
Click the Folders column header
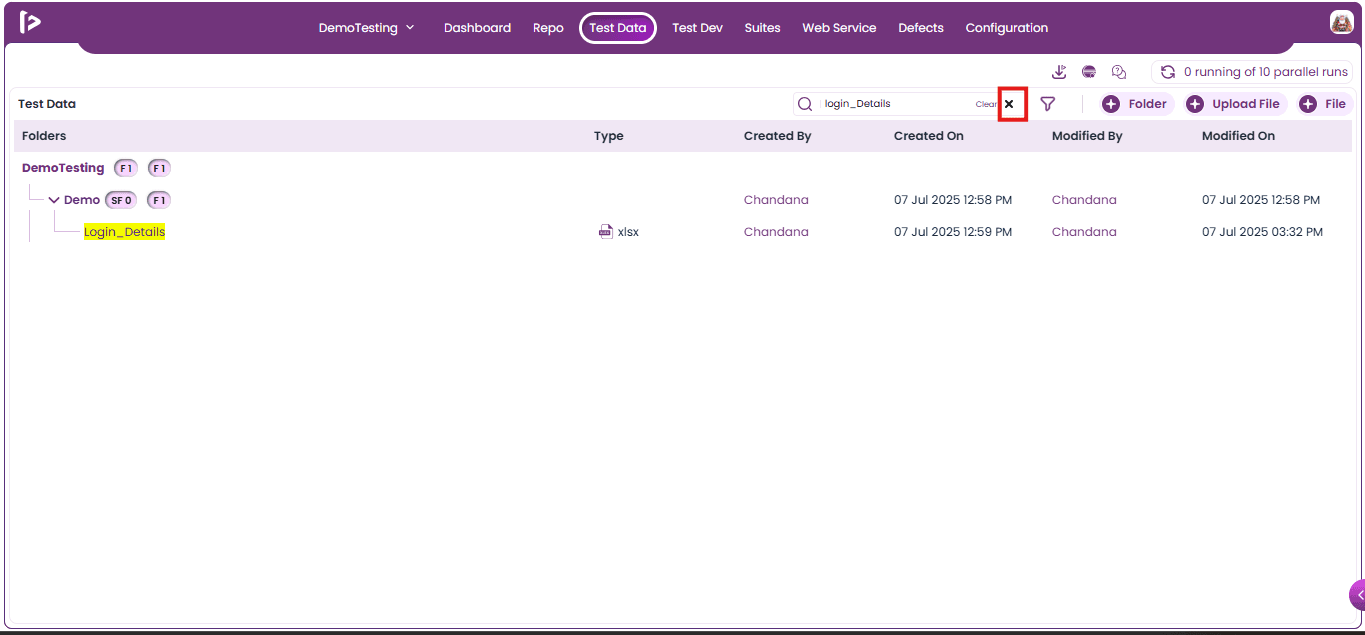pyautogui.click(x=44, y=136)
